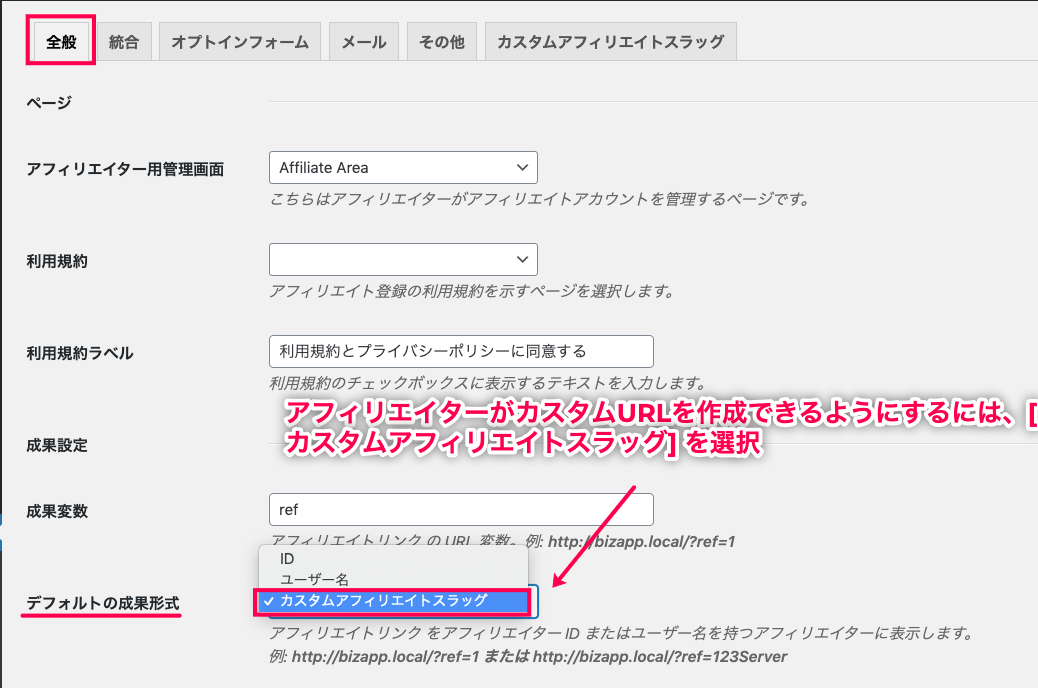
Task: Switch to the 全般 tab
Action: [61, 42]
